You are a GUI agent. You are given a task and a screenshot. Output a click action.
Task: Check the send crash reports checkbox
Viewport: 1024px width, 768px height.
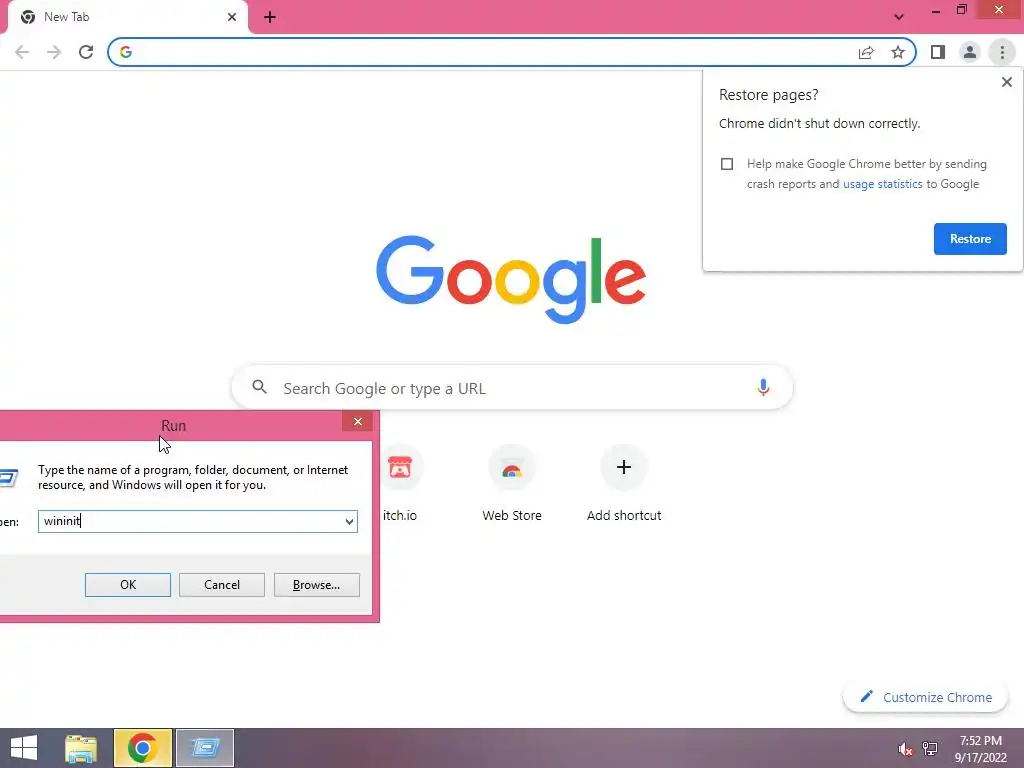[727, 164]
